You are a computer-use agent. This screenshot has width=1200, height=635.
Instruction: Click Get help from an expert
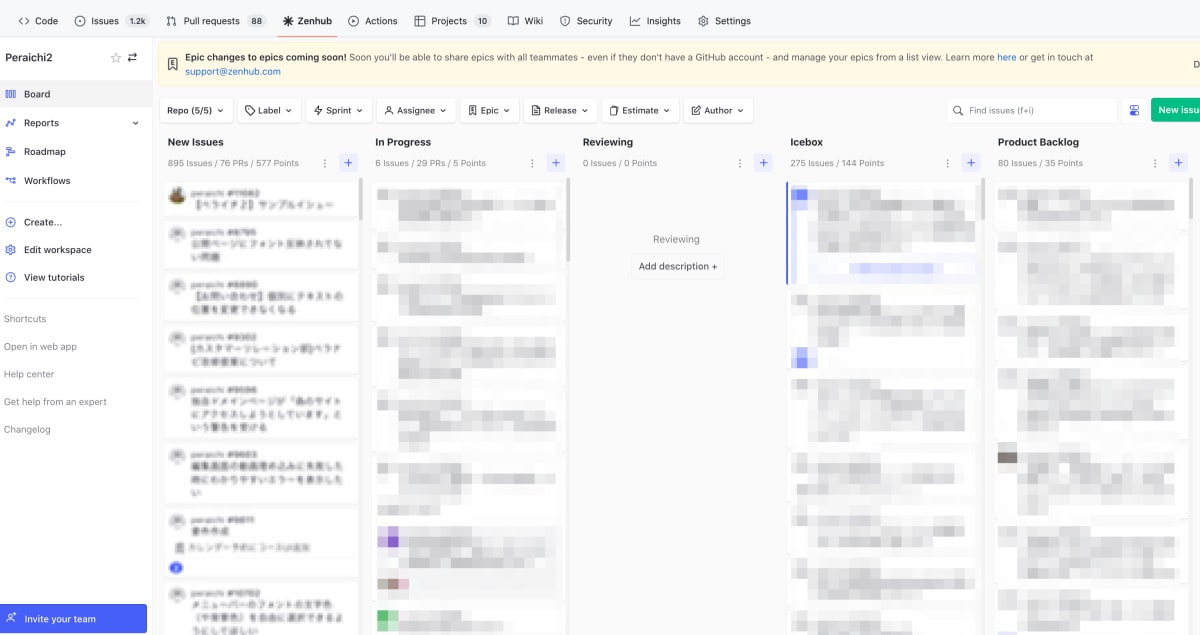55,402
